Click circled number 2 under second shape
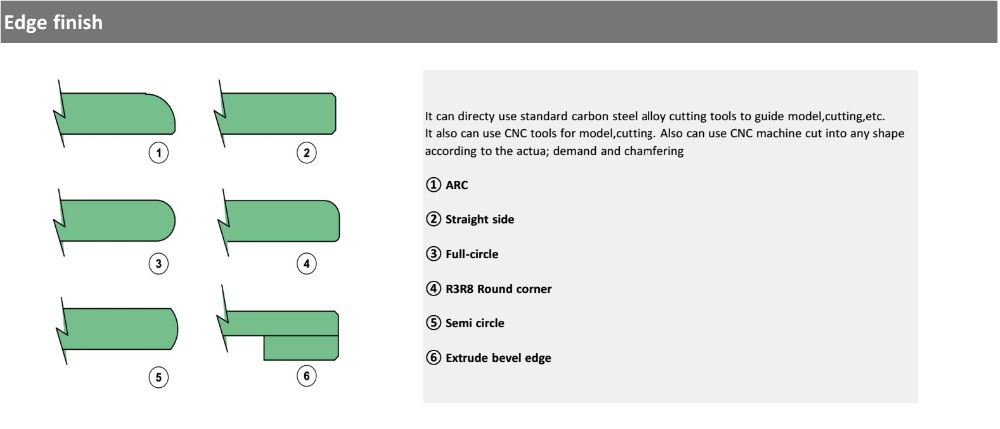Image resolution: width=1000 pixels, height=429 pixels. pyautogui.click(x=307, y=153)
